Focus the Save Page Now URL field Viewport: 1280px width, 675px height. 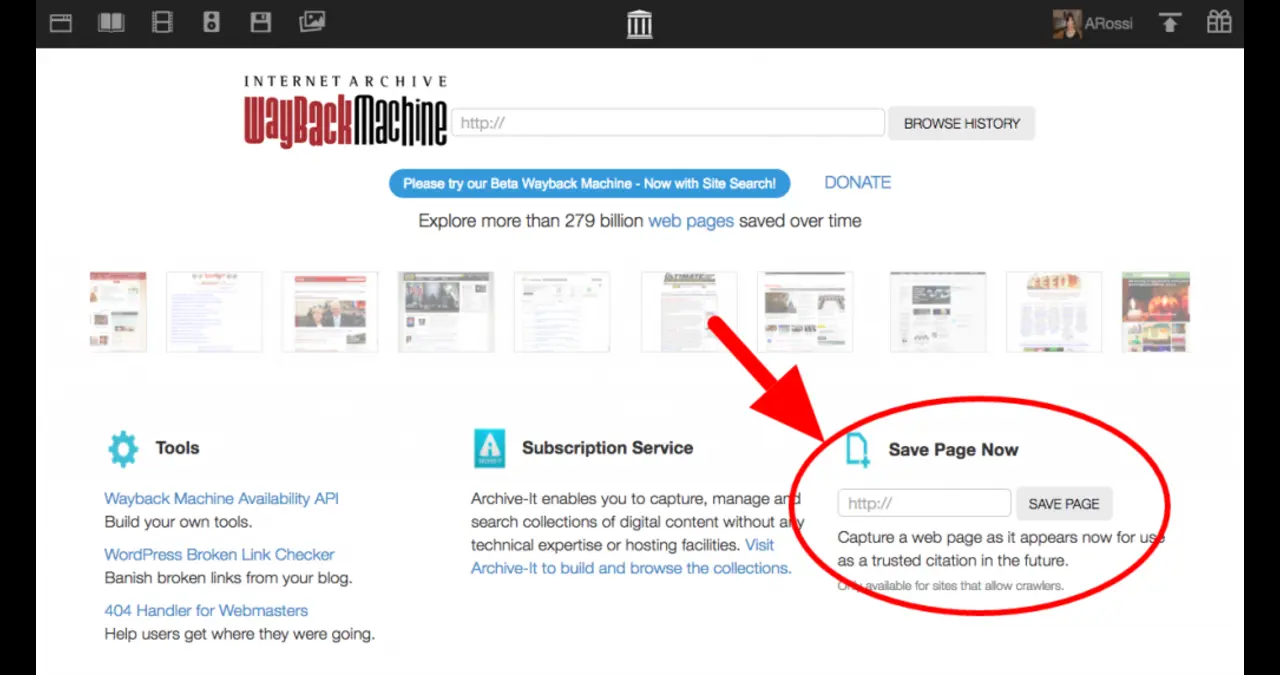[925, 504]
